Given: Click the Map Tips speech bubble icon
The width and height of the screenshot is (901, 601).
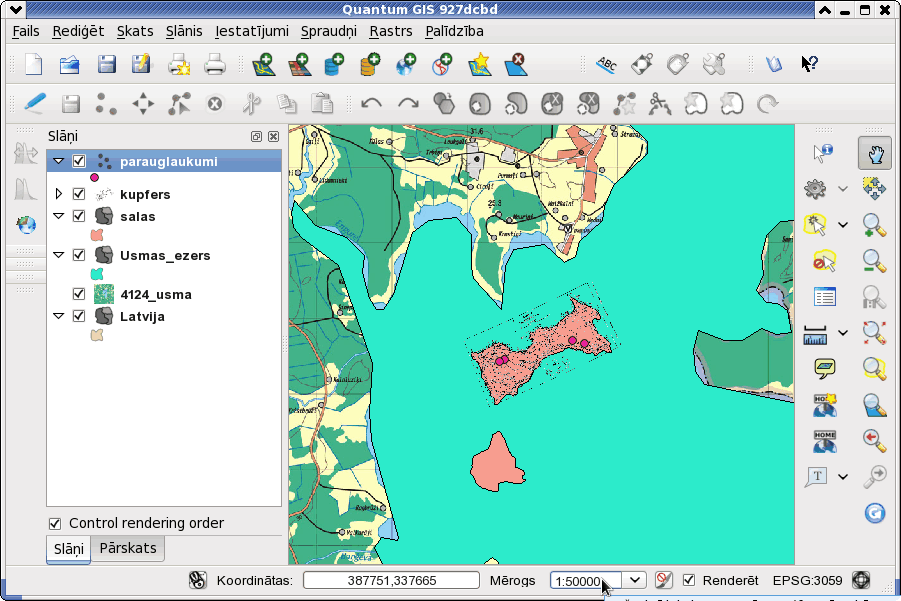Looking at the screenshot, I should [825, 368].
